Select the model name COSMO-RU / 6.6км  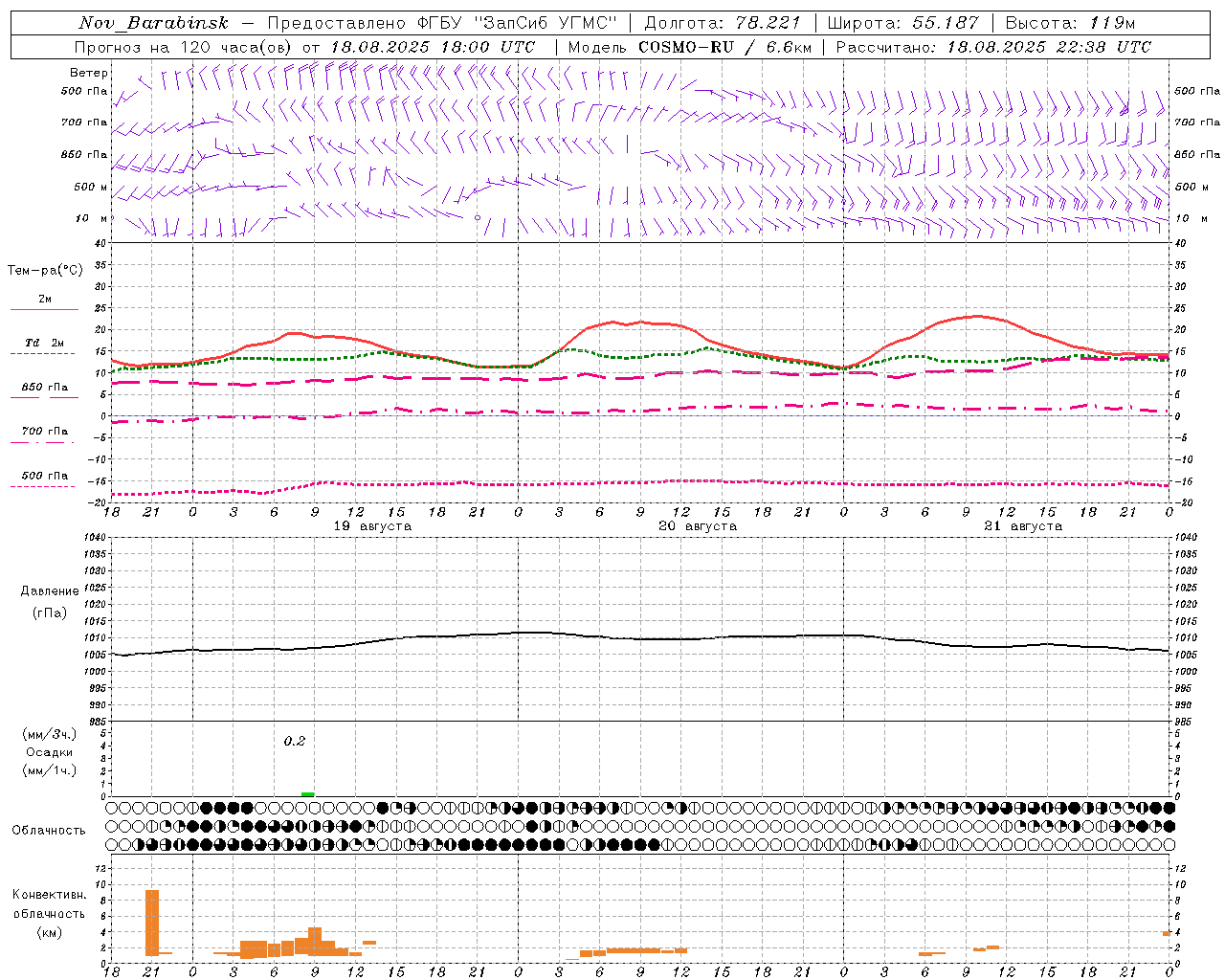pyautogui.click(x=724, y=47)
